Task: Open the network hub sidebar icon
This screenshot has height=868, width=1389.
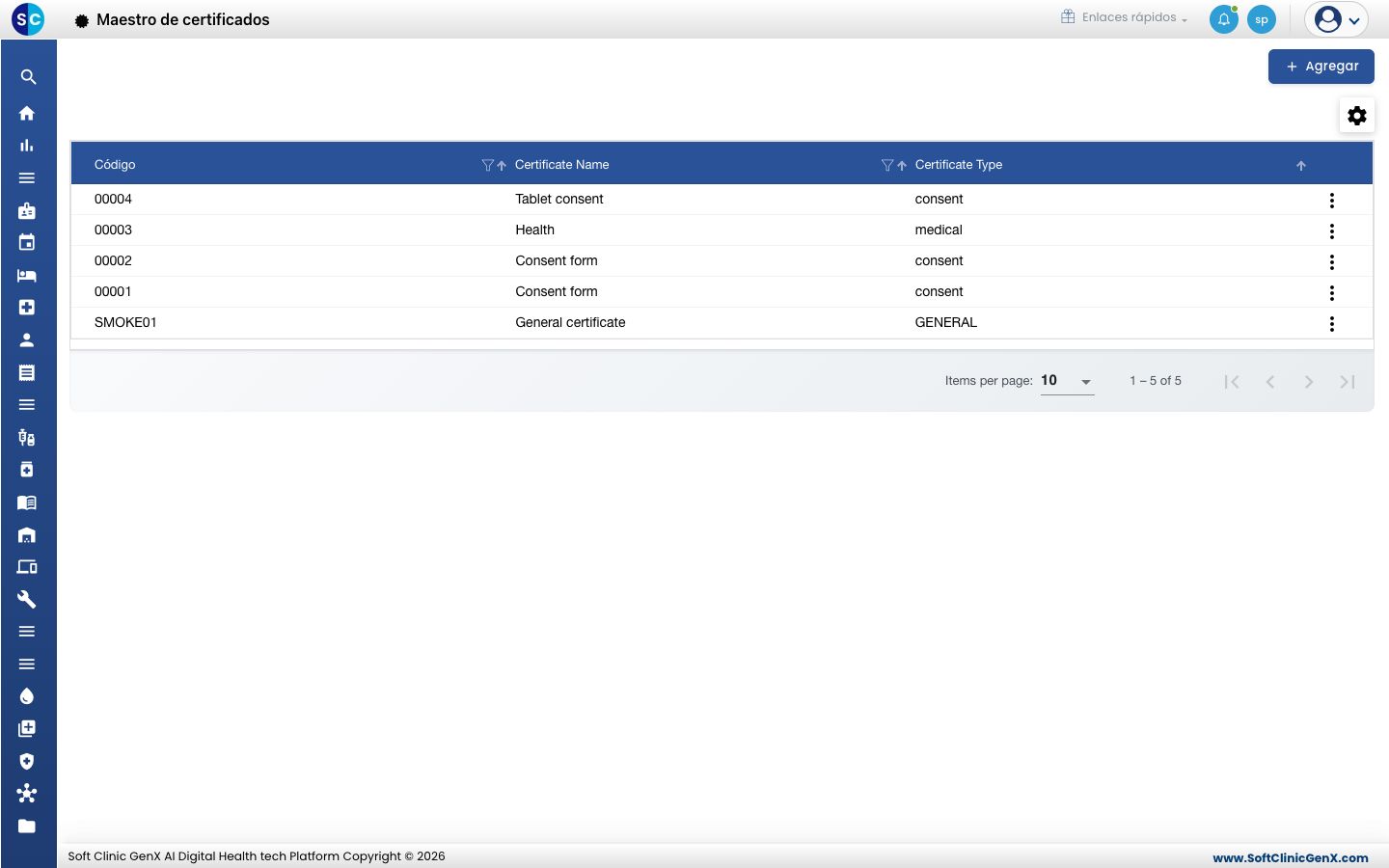Action: [x=27, y=793]
